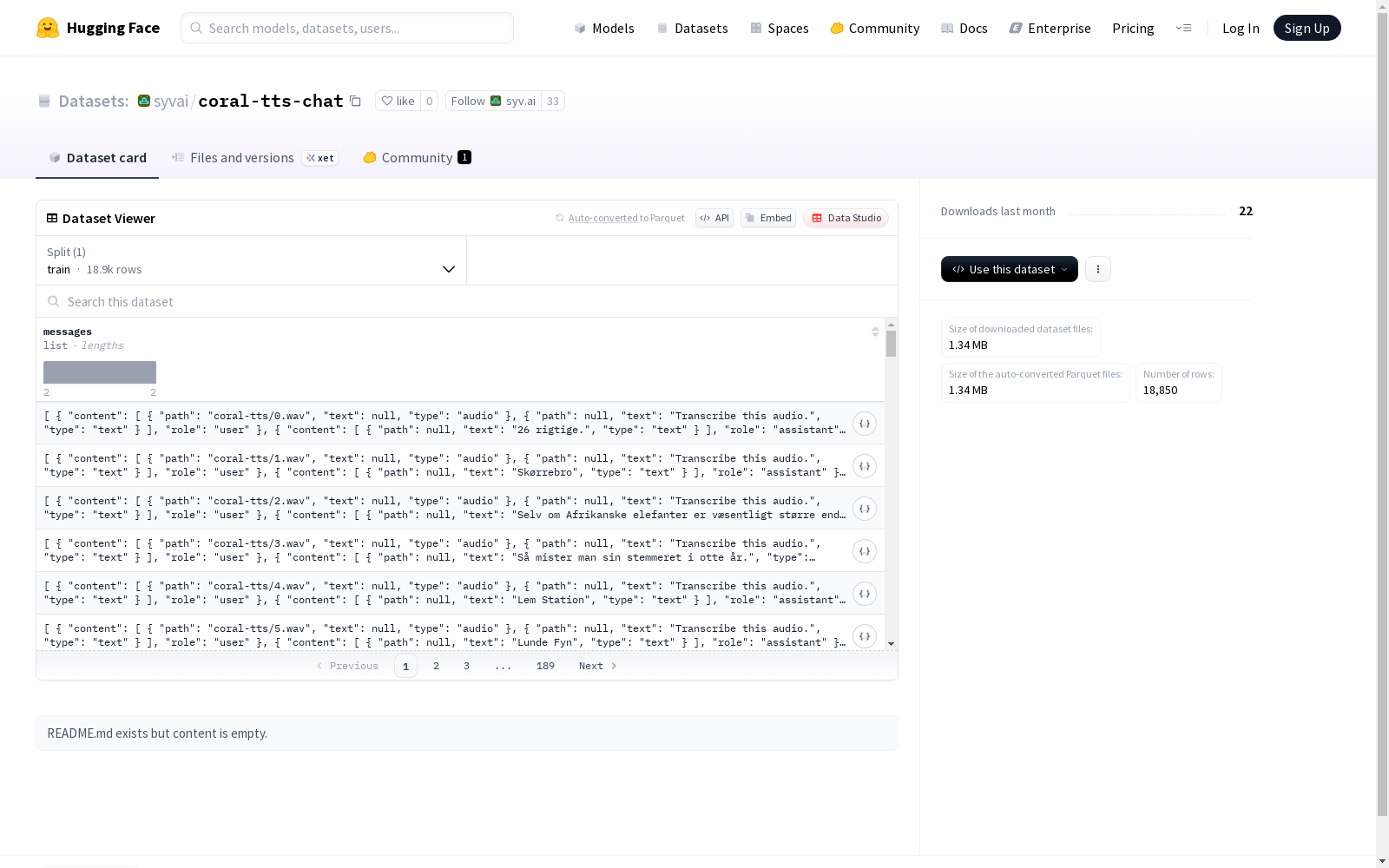
Task: Click the pagination ellipsis
Action: click(503, 666)
